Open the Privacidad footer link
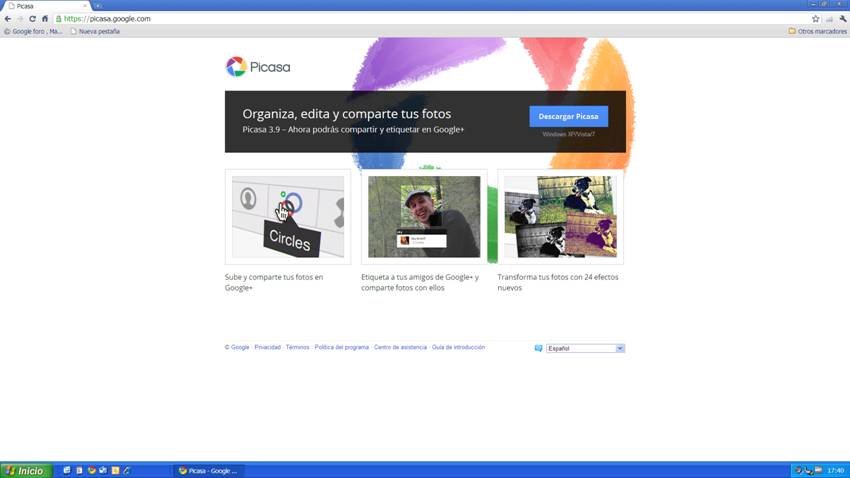The width and height of the screenshot is (850, 478). point(268,347)
